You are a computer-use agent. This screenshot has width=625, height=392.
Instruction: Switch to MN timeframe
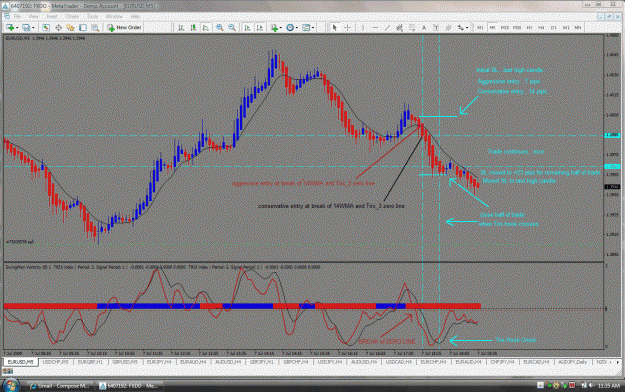578,28
